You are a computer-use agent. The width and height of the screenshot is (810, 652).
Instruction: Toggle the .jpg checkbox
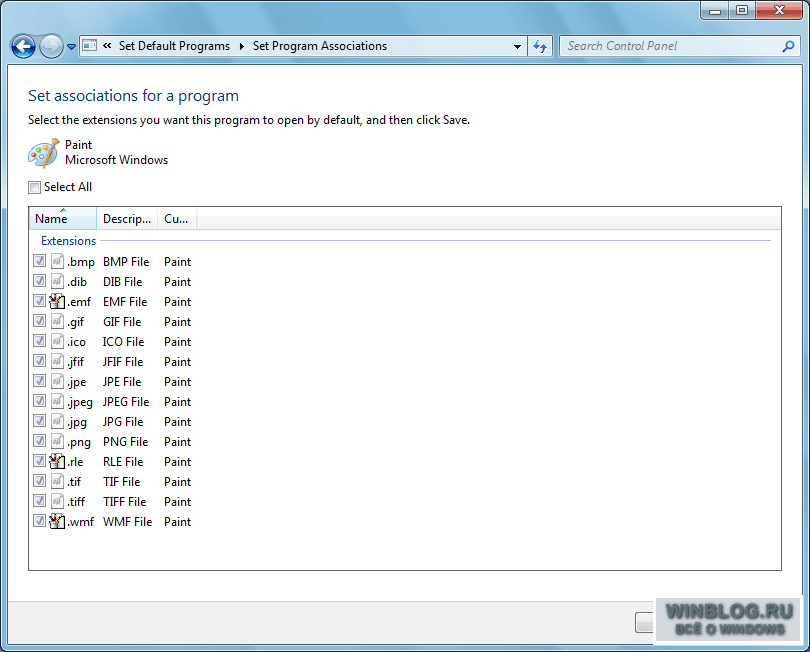39,421
